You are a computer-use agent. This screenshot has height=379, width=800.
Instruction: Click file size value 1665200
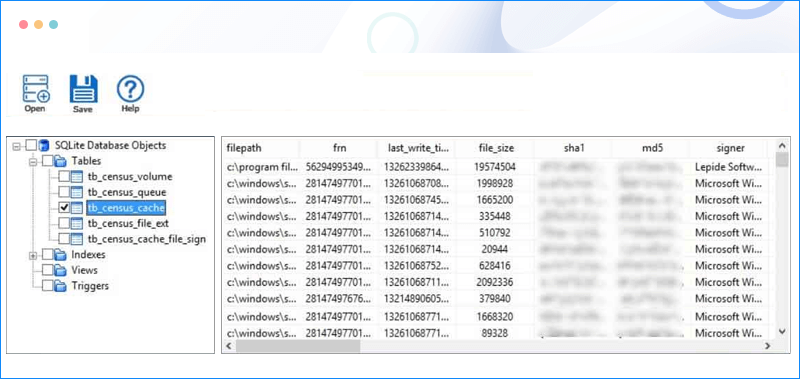point(495,199)
